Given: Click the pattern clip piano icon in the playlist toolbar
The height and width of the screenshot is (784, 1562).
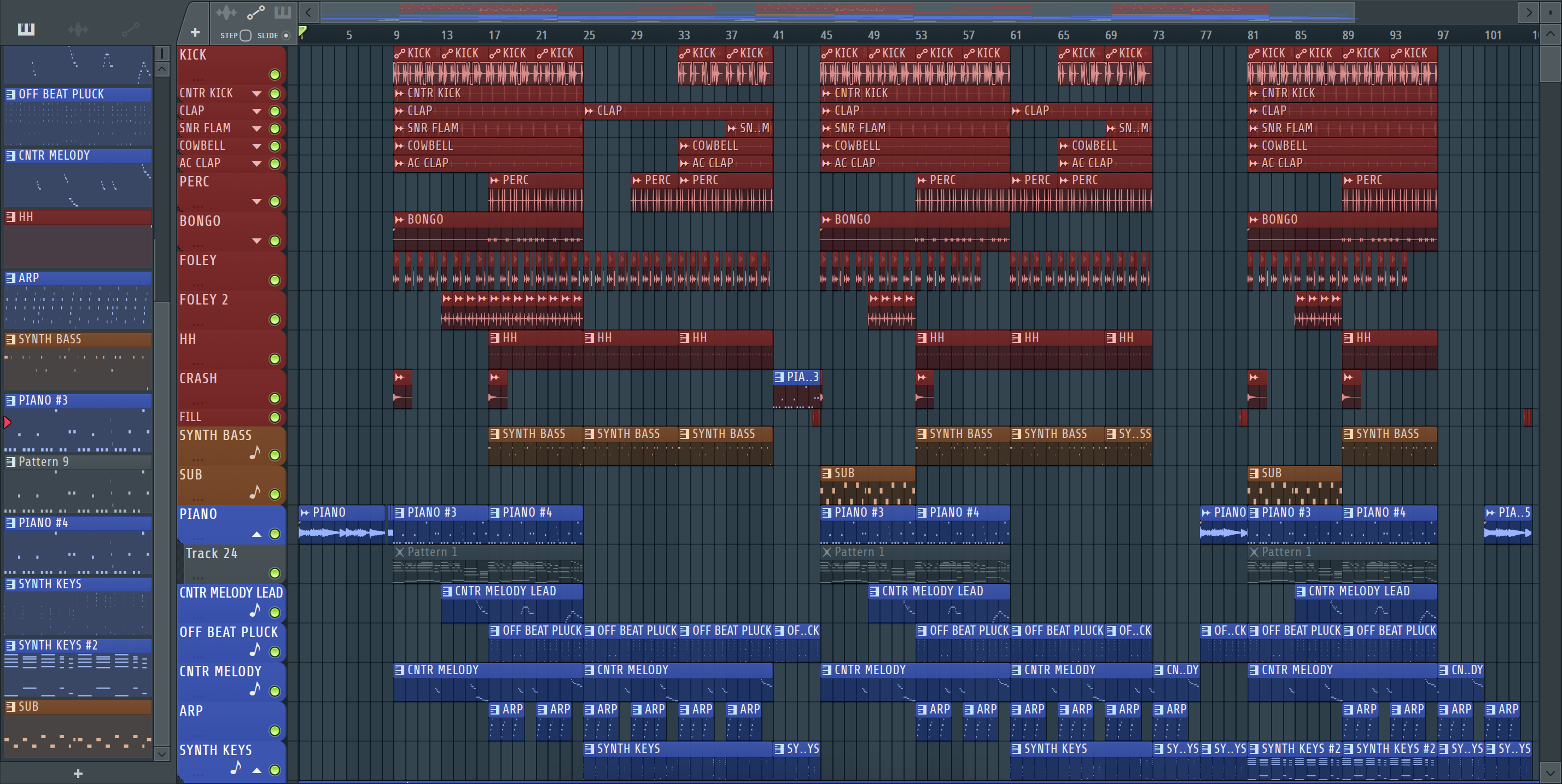Looking at the screenshot, I should [283, 12].
